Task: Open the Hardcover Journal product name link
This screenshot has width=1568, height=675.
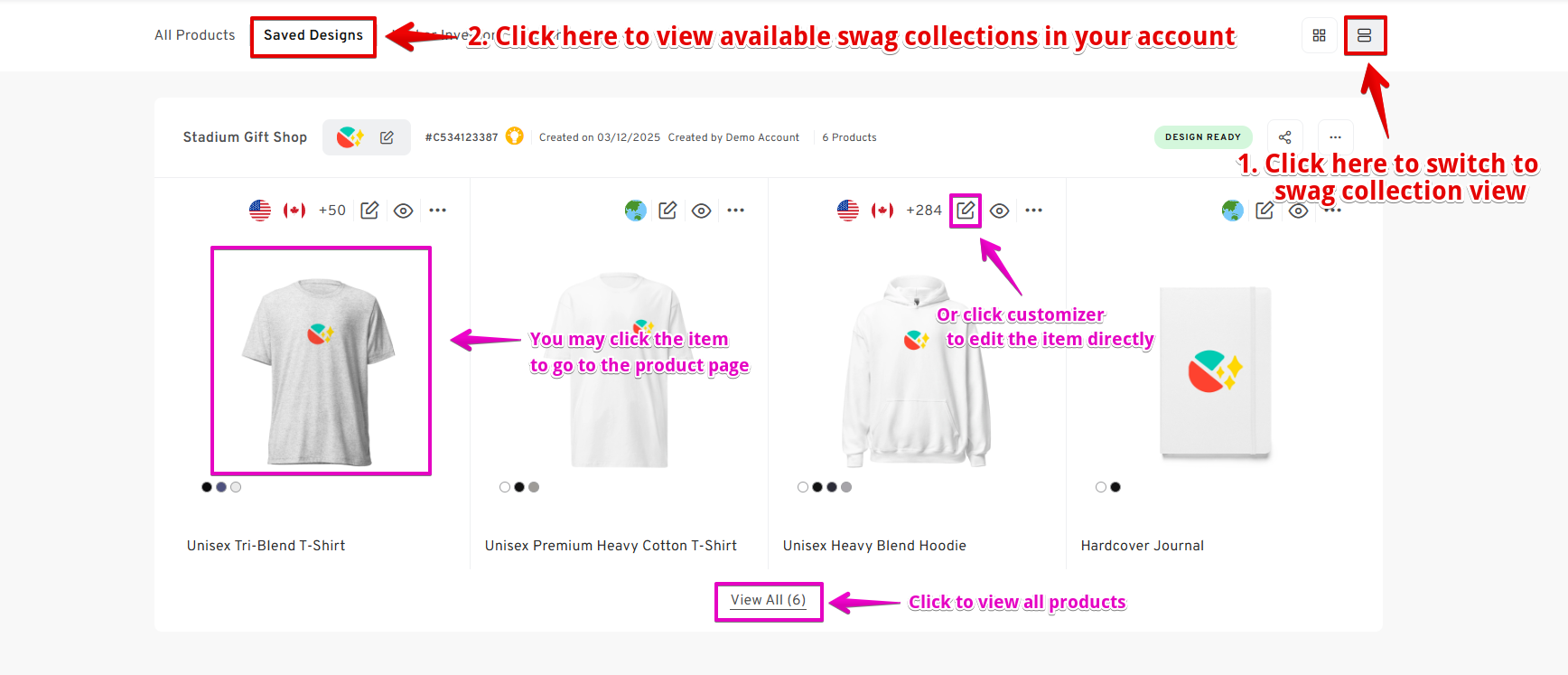Action: click(1142, 546)
